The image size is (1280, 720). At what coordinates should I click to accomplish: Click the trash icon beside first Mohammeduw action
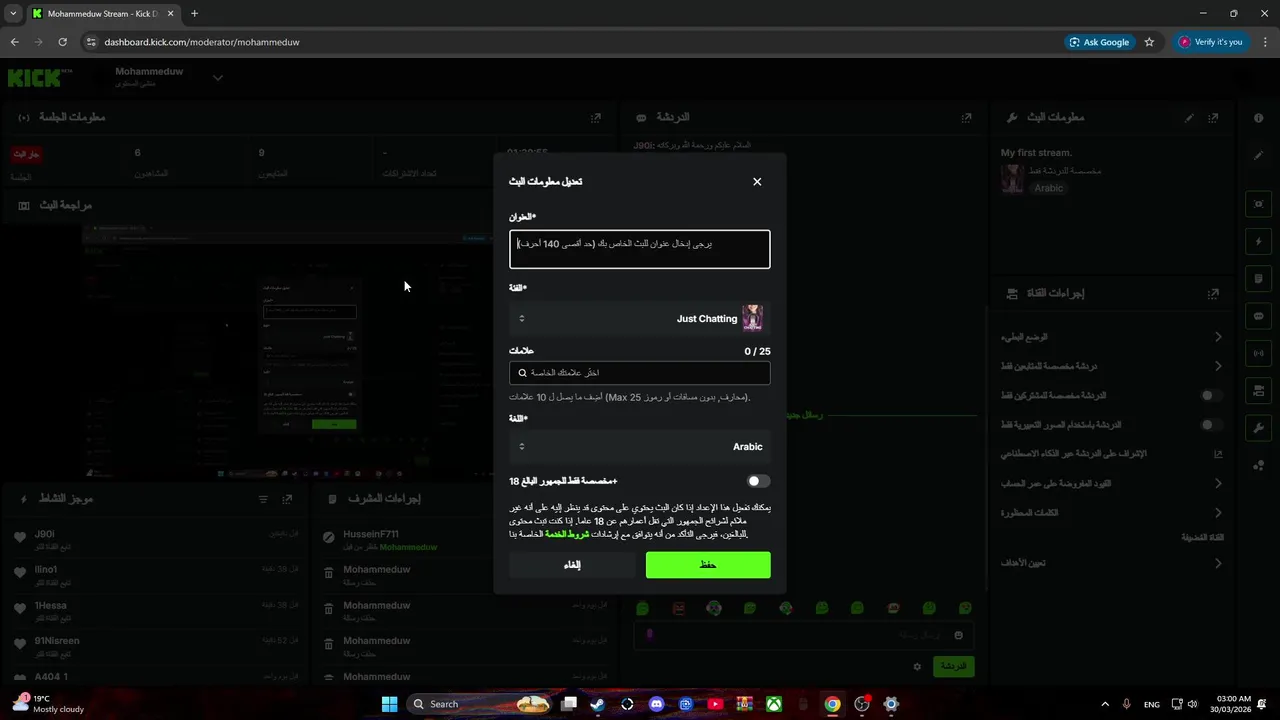pos(328,574)
